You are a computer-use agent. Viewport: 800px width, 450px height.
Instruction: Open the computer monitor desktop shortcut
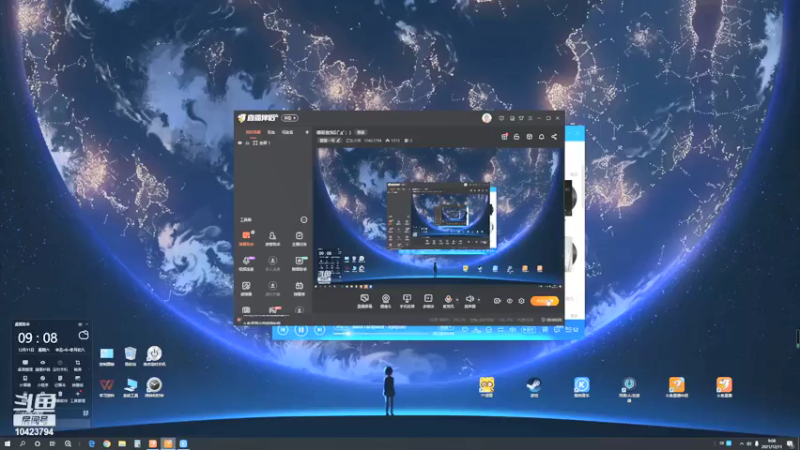click(x=131, y=387)
